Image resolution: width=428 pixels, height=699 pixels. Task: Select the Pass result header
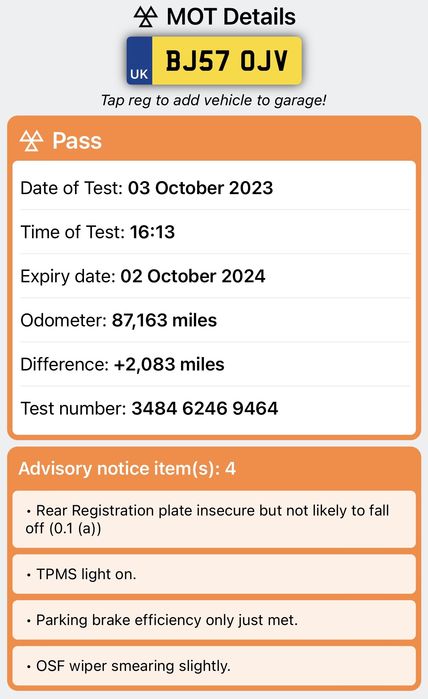coord(214,140)
